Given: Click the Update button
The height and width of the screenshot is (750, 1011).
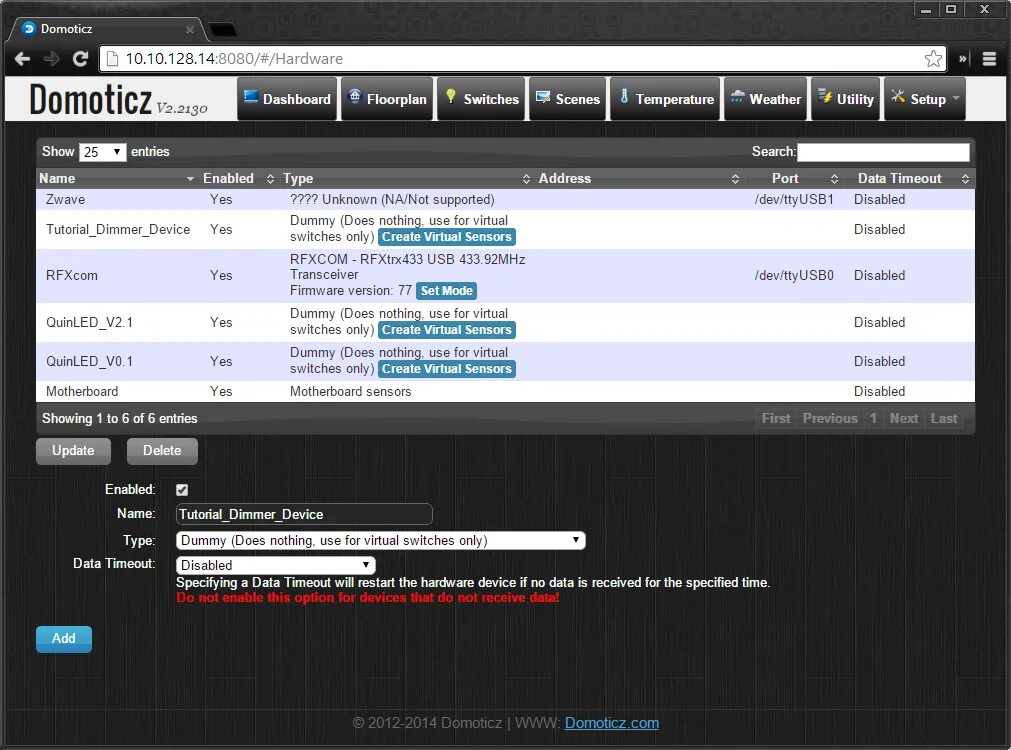Looking at the screenshot, I should [73, 451].
